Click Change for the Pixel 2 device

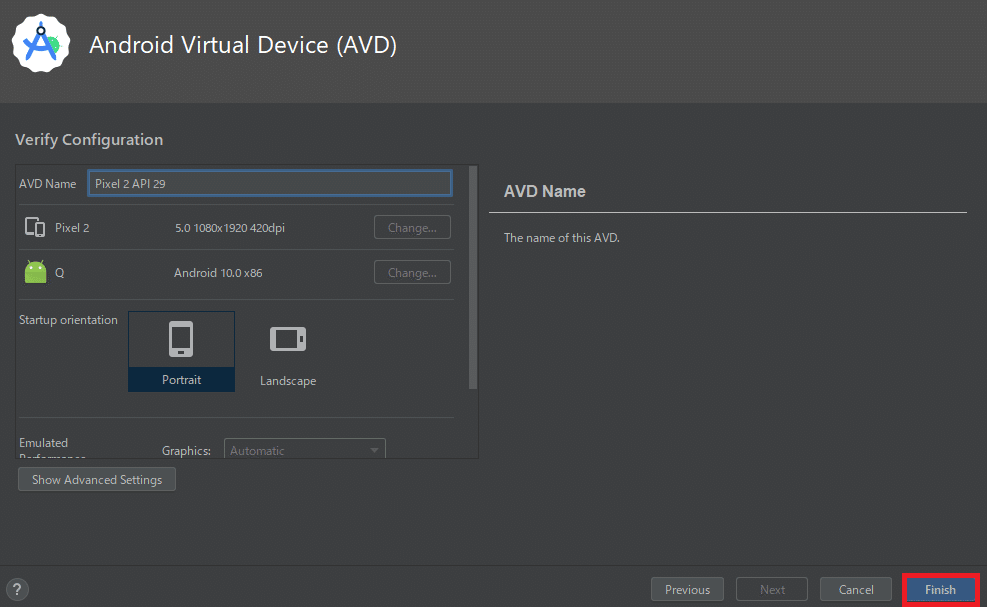pyautogui.click(x=412, y=228)
